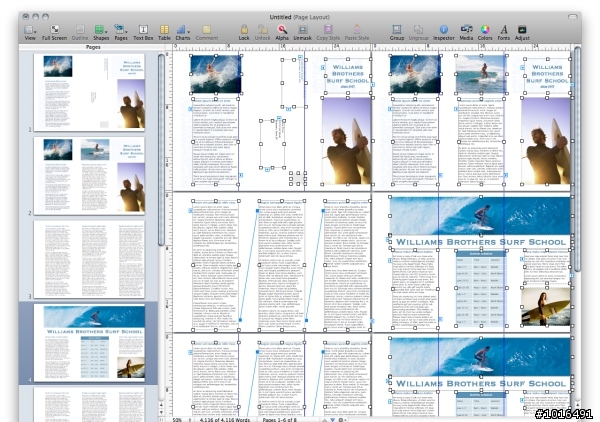Screen dimensions: 600x422
Task: Click the sidebar scroll down arrow
Action: [x=161, y=412]
